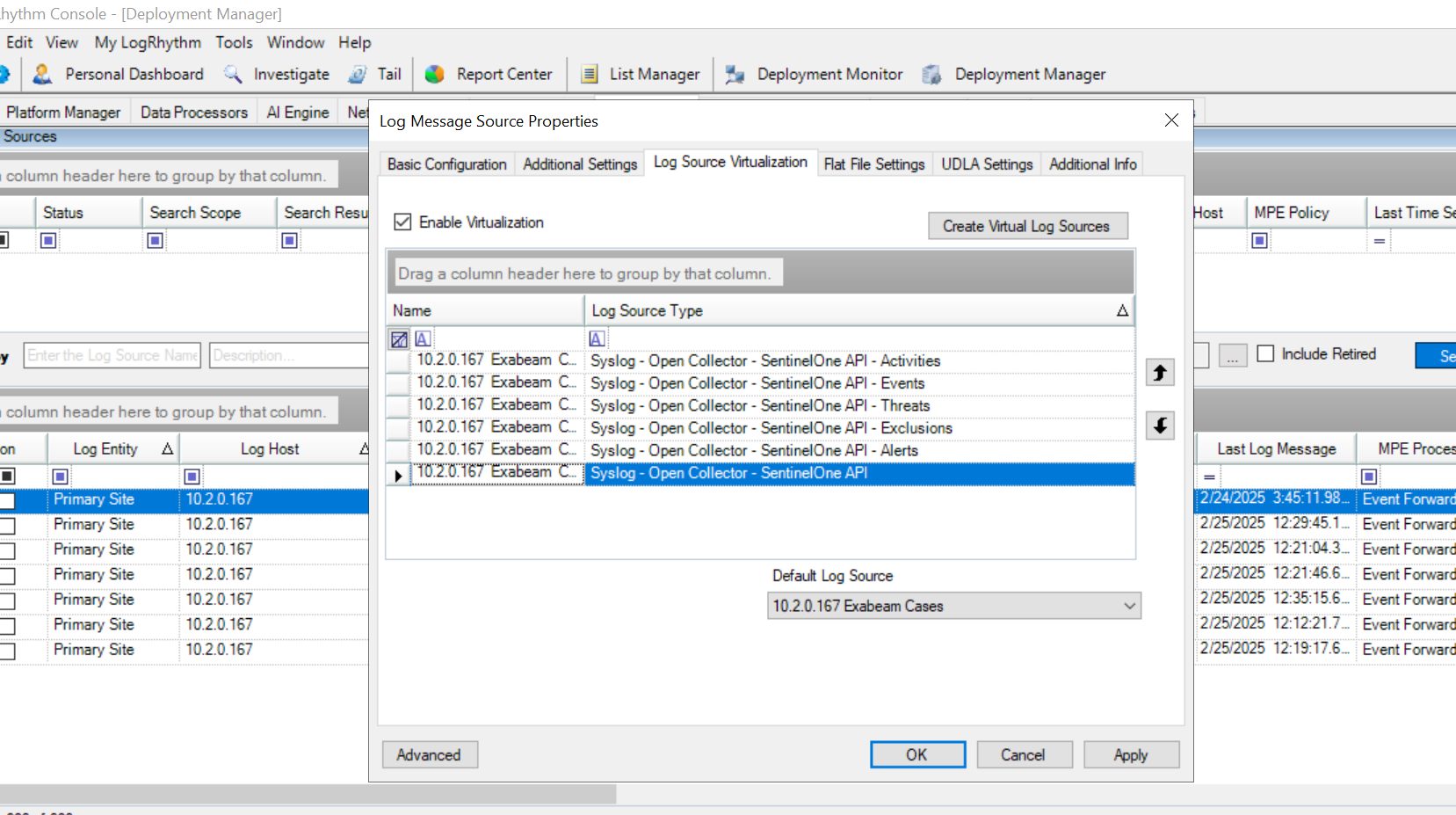This screenshot has height=815, width=1456.
Task: Move selected log source up with arrow
Action: tap(1160, 373)
